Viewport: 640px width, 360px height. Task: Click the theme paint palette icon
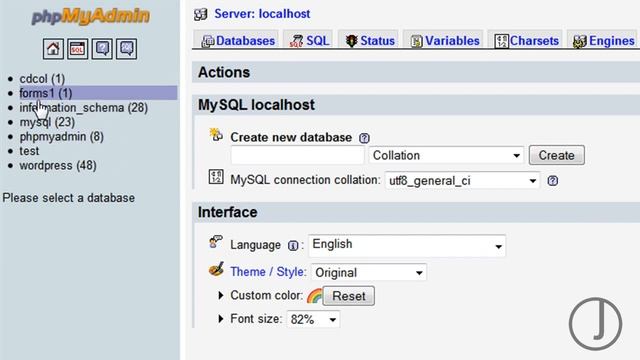coord(216,269)
